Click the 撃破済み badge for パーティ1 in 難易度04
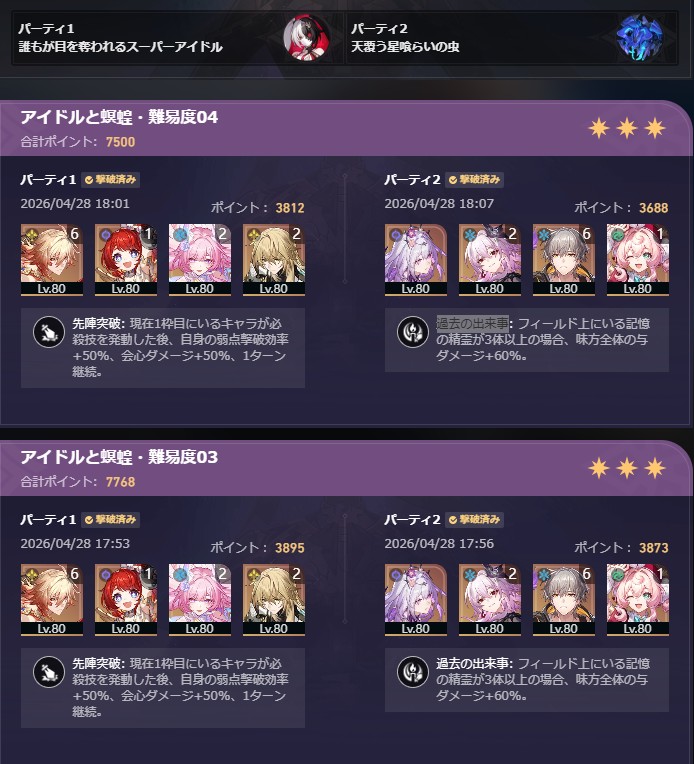 click(110, 180)
